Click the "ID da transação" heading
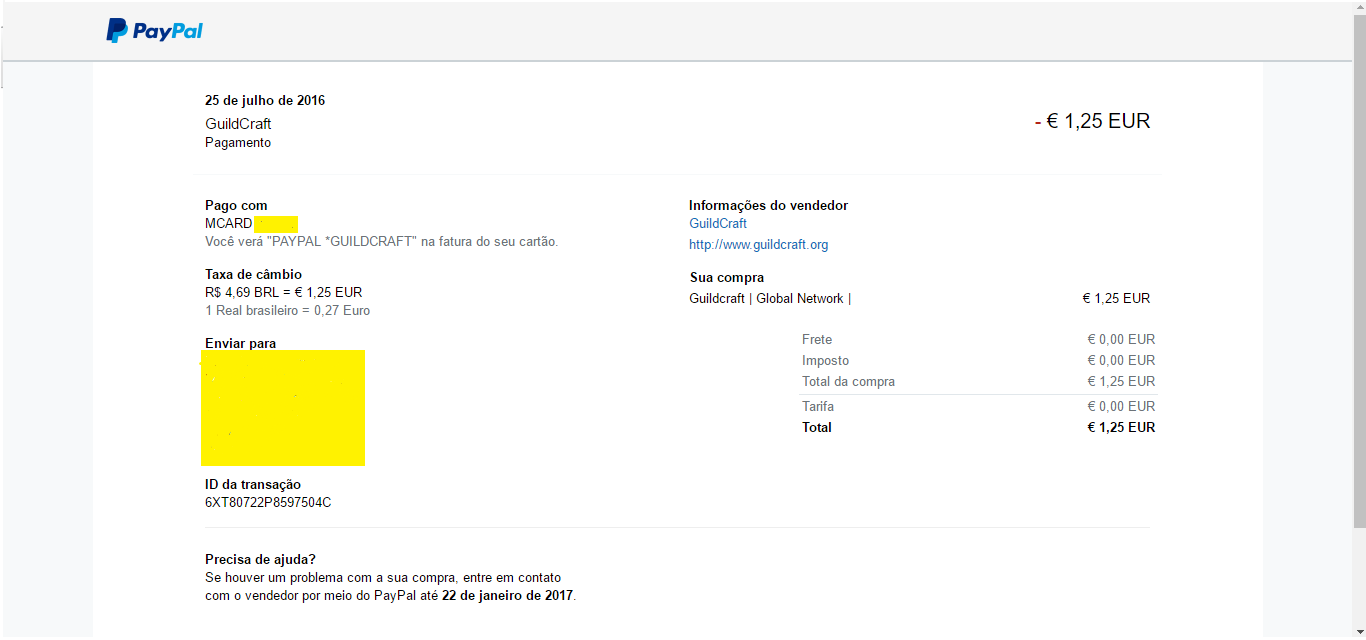Viewport: 1366px width, 640px height. pos(253,485)
